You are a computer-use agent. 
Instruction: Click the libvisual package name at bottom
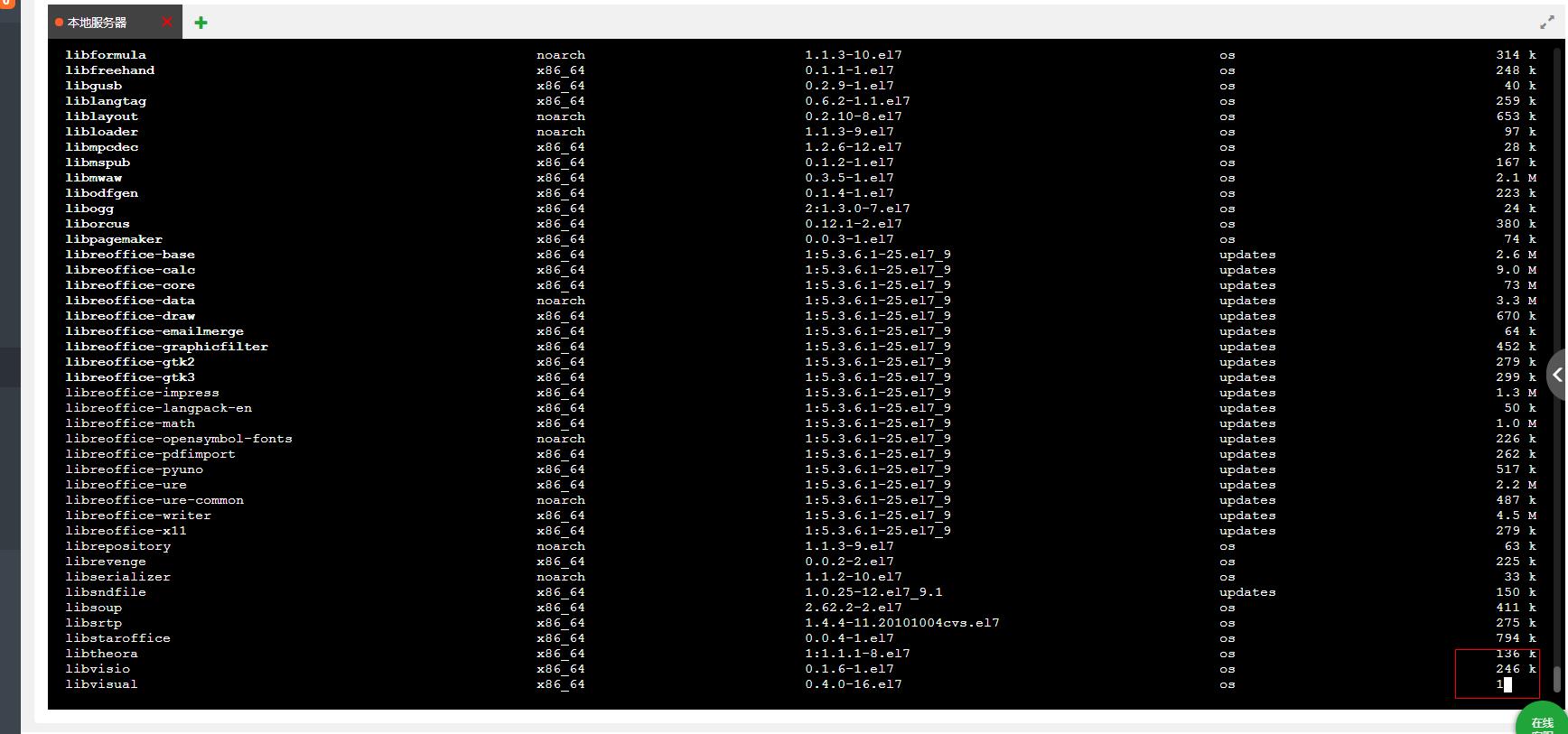click(x=101, y=684)
